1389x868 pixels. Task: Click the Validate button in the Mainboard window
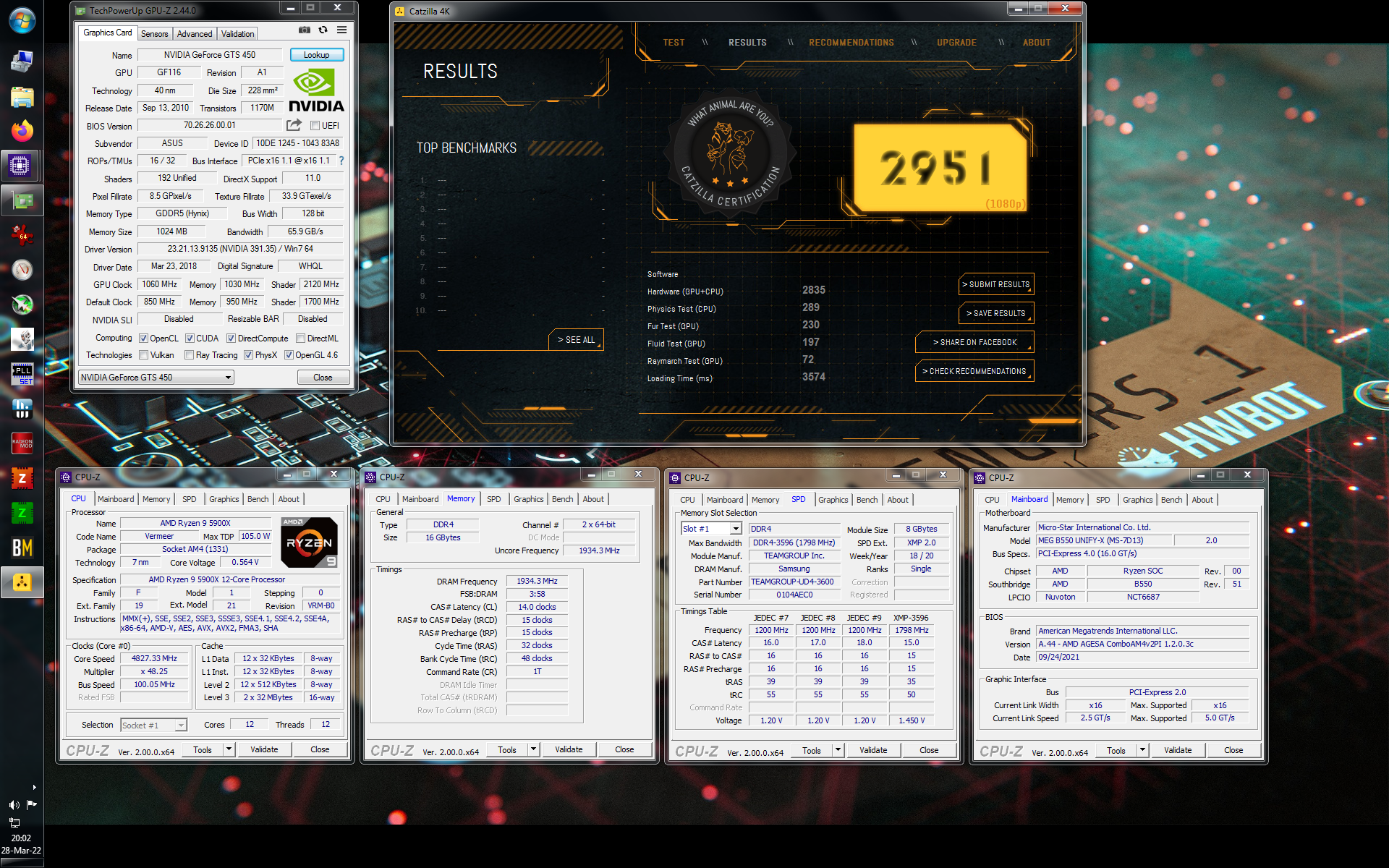(1178, 750)
